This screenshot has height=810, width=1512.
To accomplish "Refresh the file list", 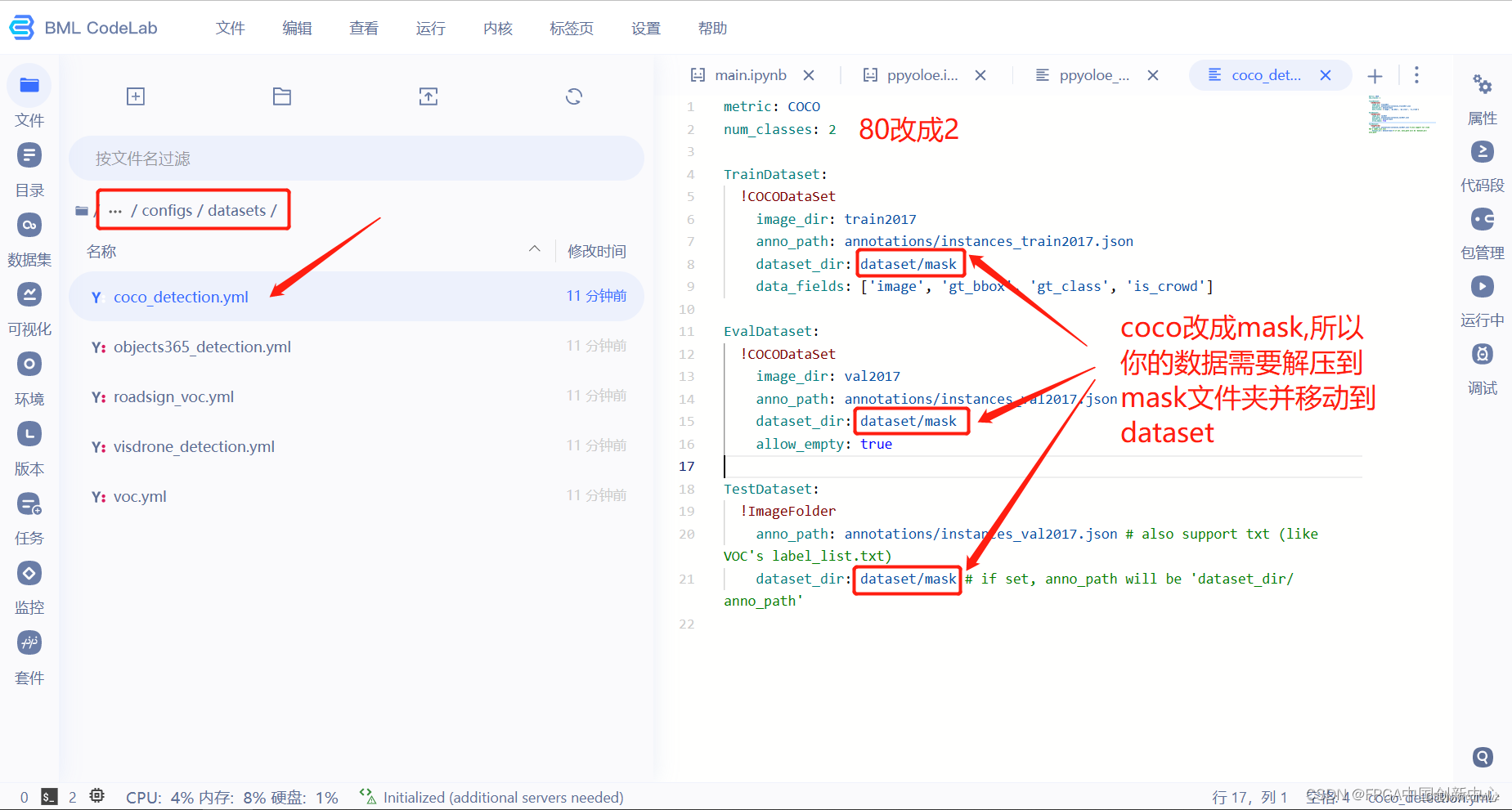I will coord(574,96).
